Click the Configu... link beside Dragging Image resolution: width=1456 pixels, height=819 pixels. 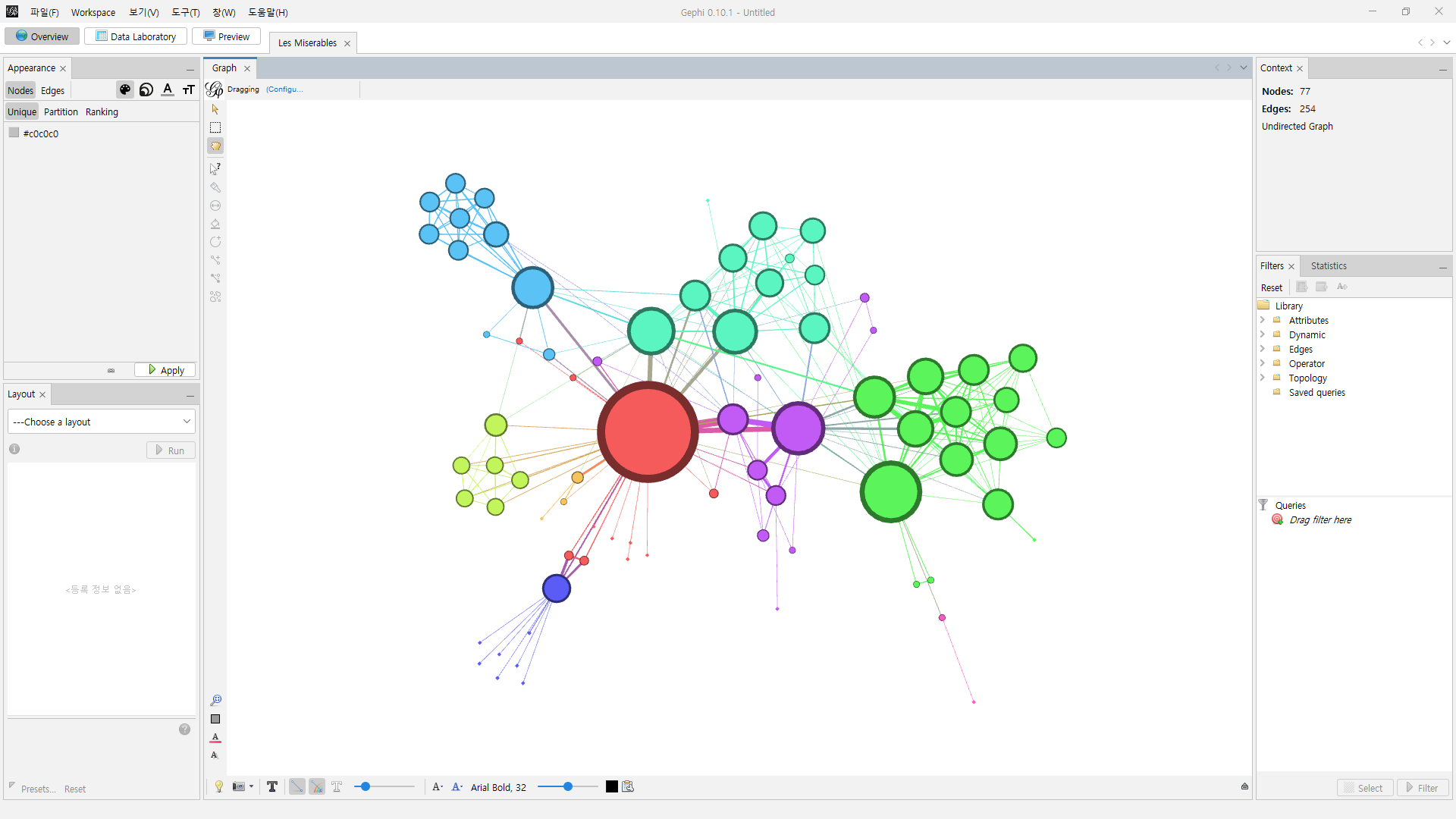click(284, 89)
